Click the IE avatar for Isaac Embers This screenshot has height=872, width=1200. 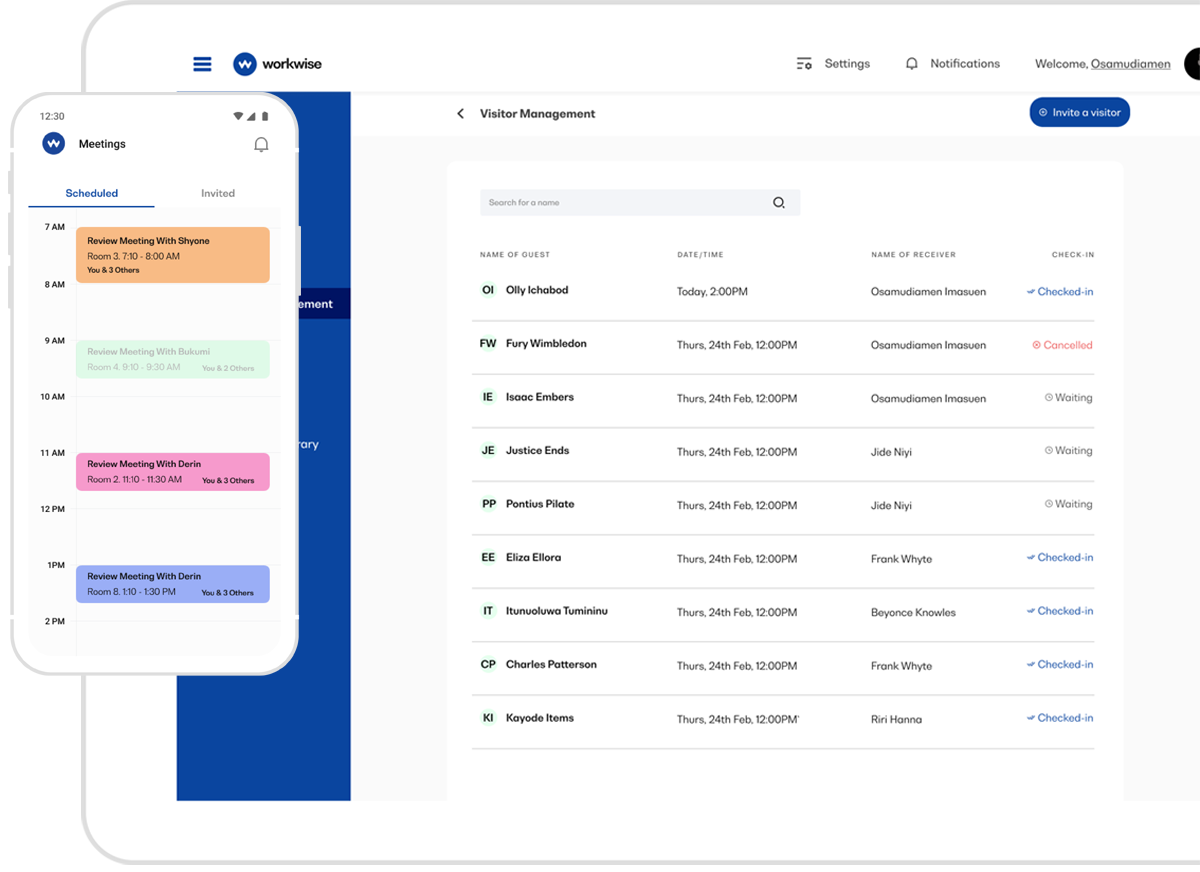pos(488,397)
